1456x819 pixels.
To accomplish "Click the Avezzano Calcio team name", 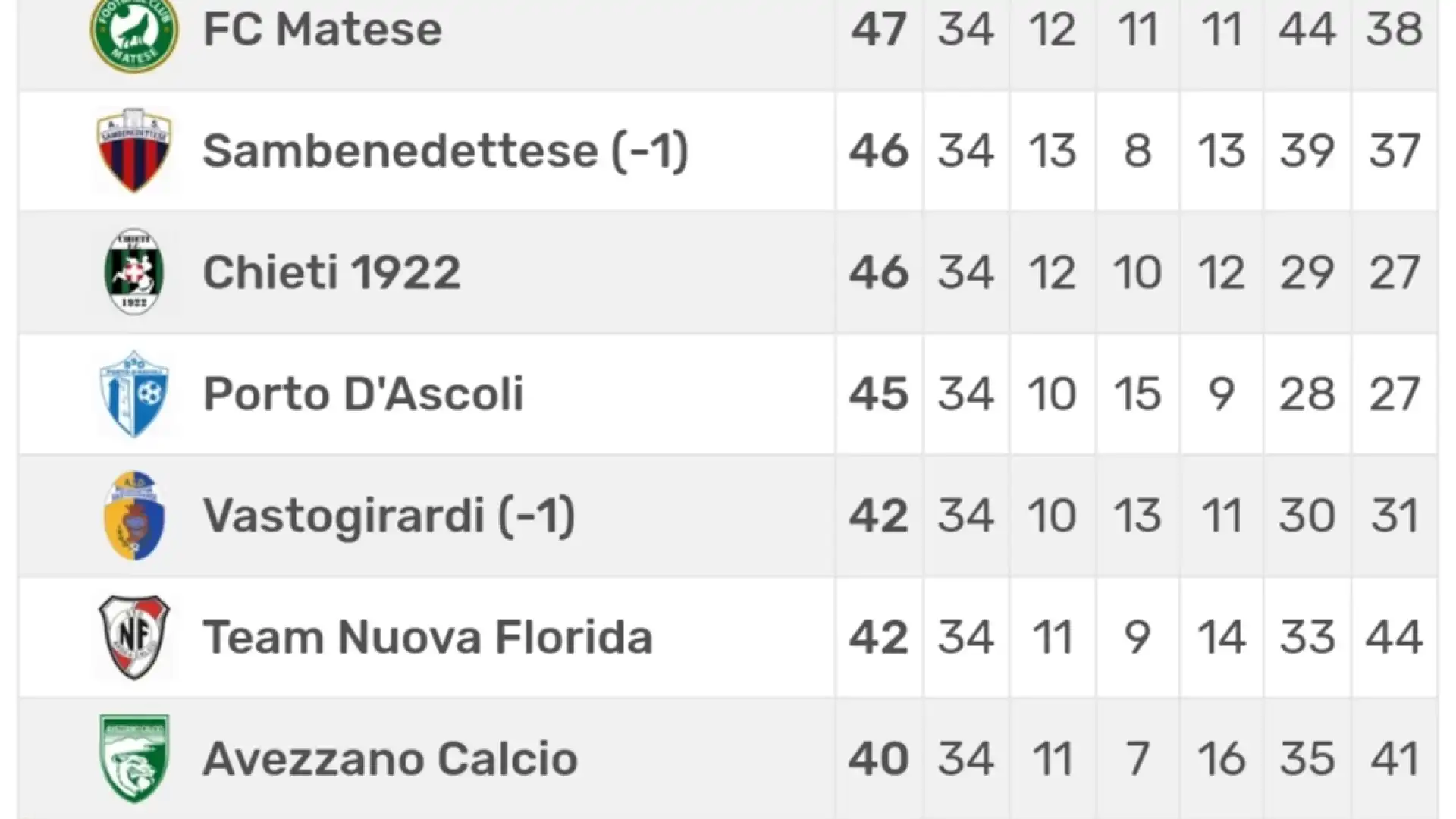I will [390, 758].
